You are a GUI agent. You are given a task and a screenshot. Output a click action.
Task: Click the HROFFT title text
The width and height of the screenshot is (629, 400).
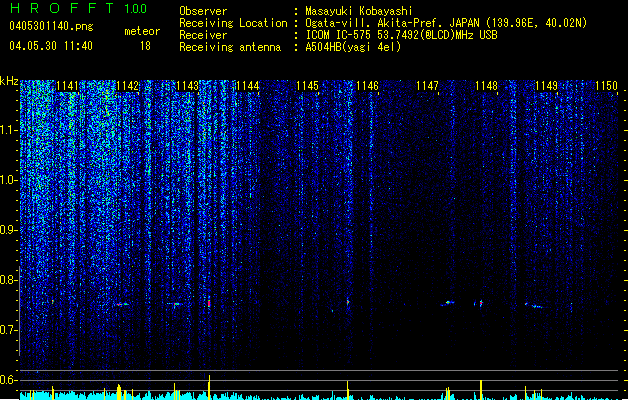pyautogui.click(x=62, y=8)
